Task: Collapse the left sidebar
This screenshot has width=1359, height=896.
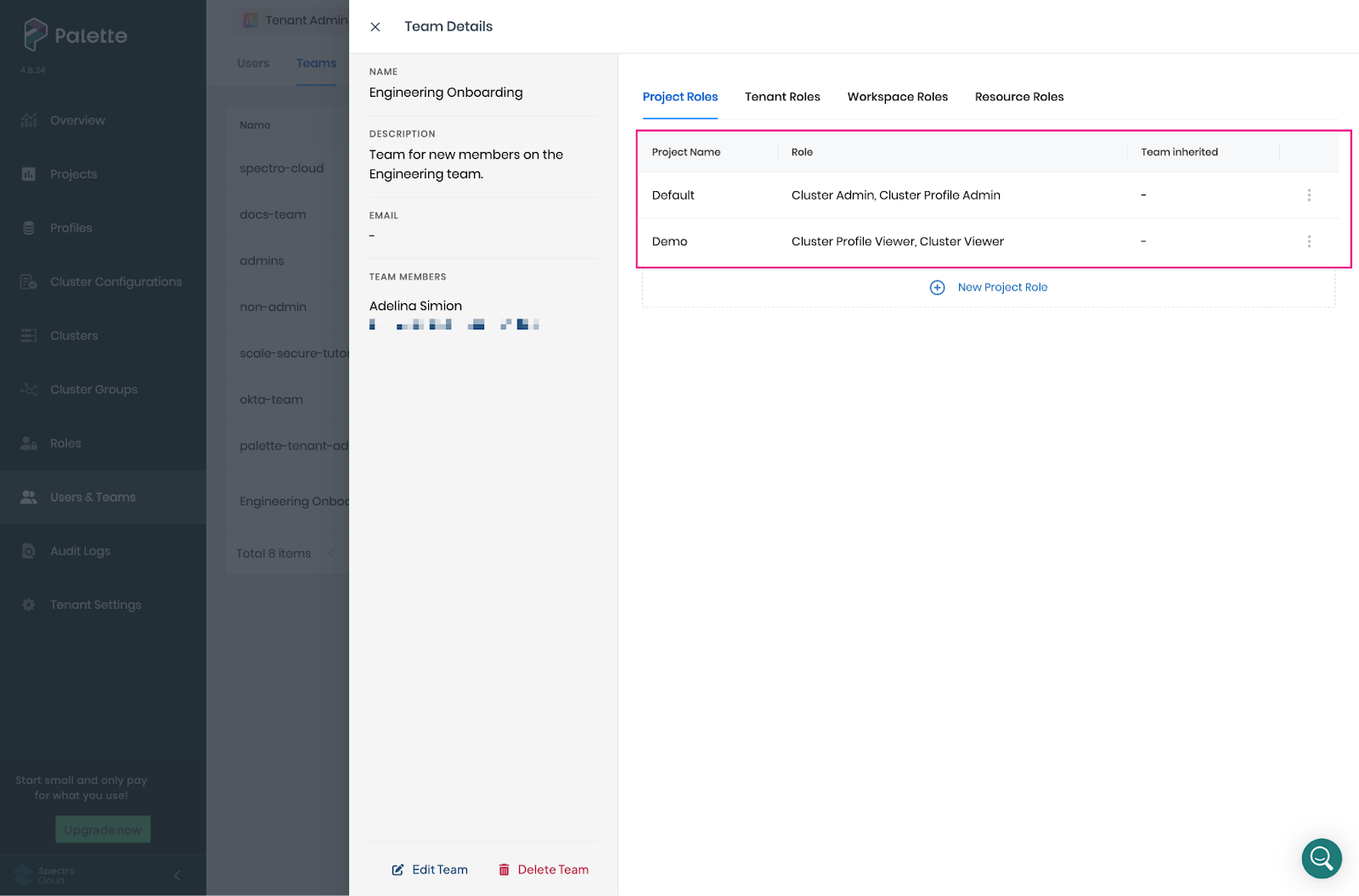Action: [x=177, y=875]
